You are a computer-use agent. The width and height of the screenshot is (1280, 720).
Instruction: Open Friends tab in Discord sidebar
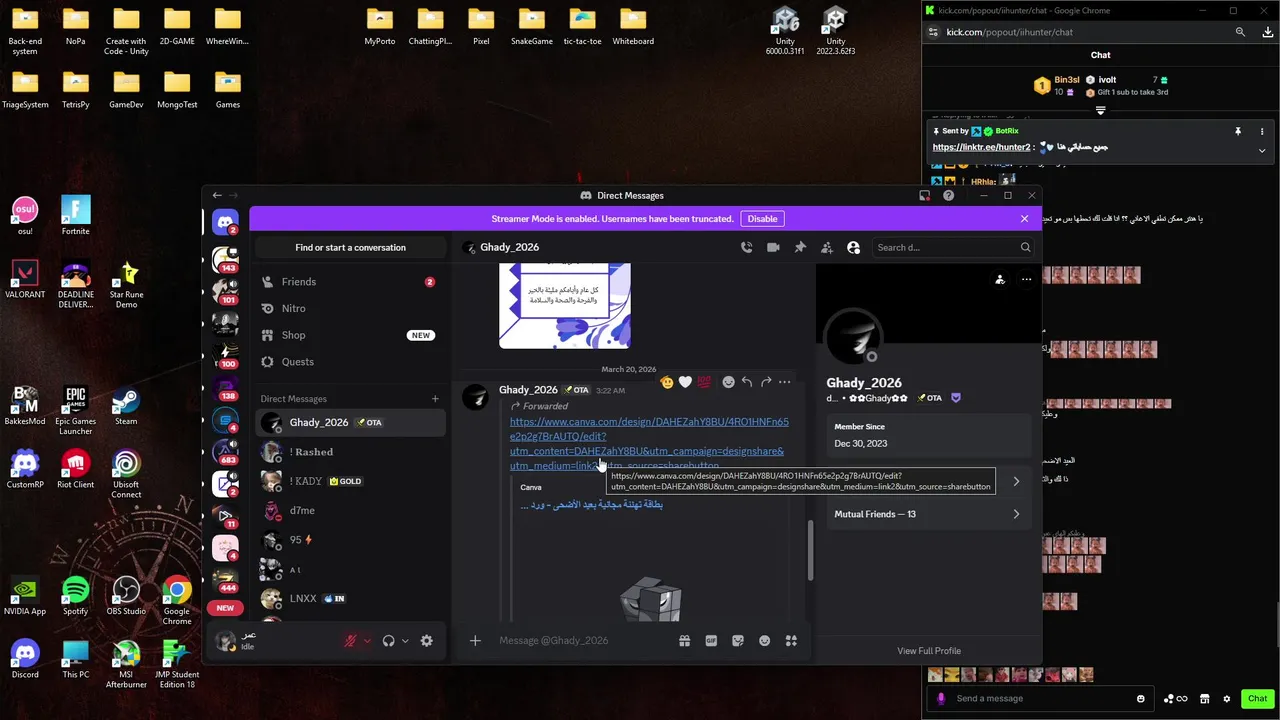[350, 282]
